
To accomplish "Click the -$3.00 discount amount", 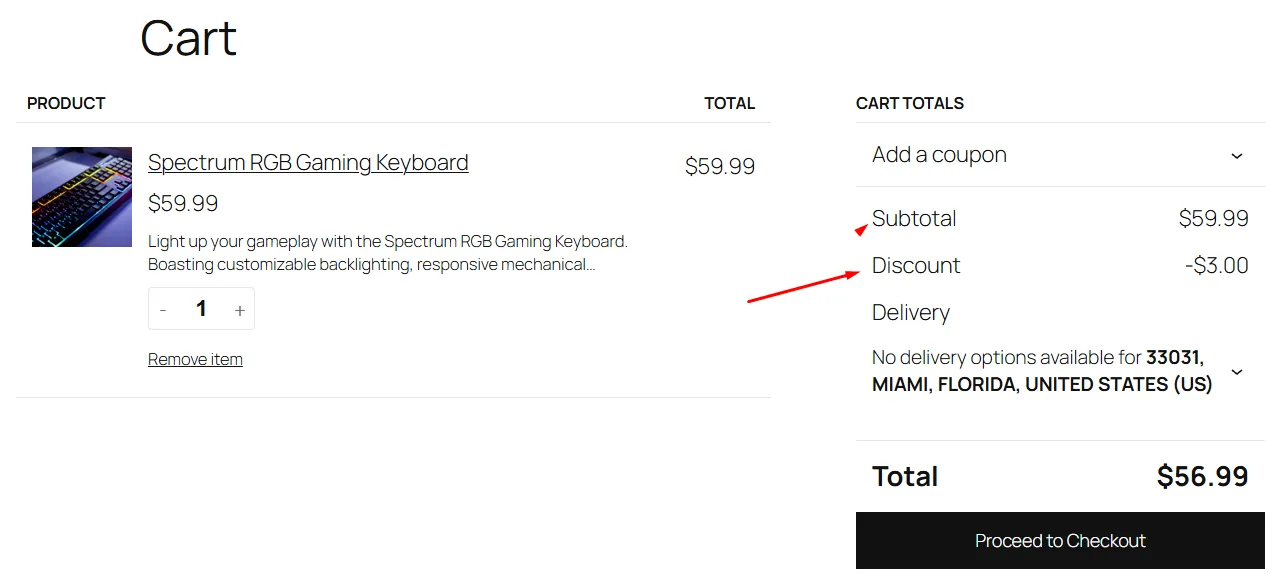I will (x=1216, y=265).
